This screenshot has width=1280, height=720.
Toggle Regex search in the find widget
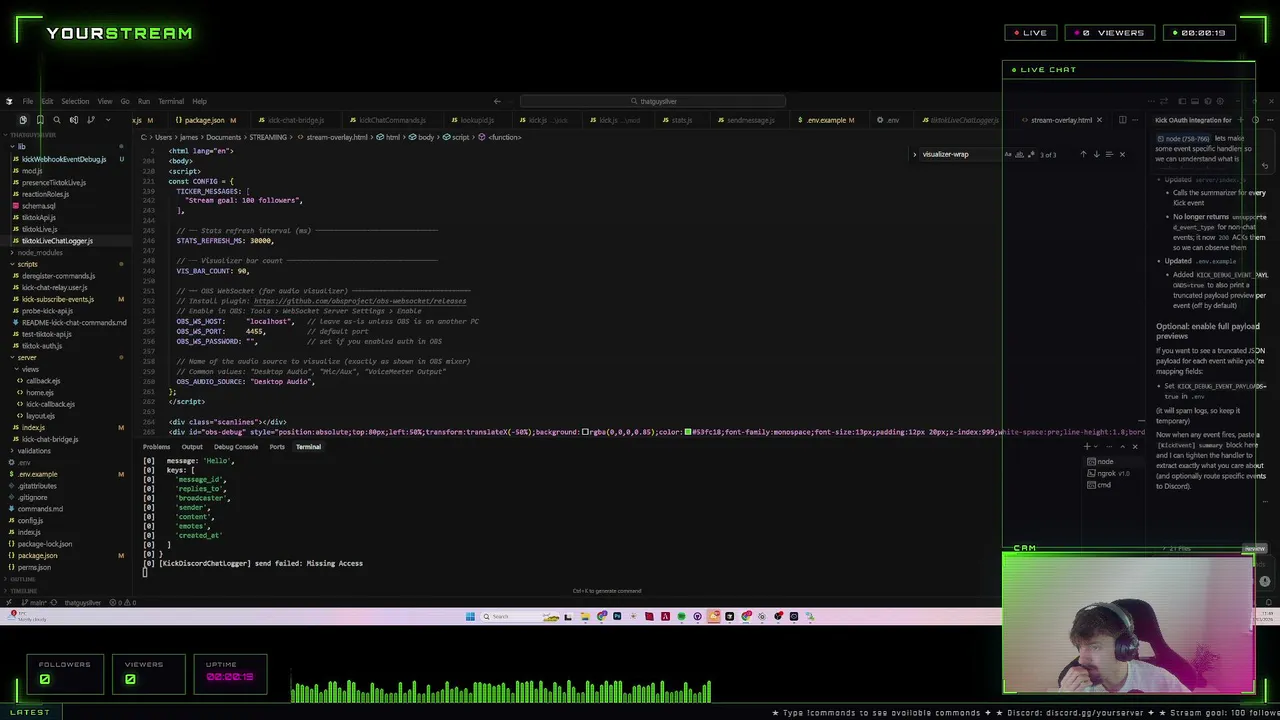(1033, 154)
